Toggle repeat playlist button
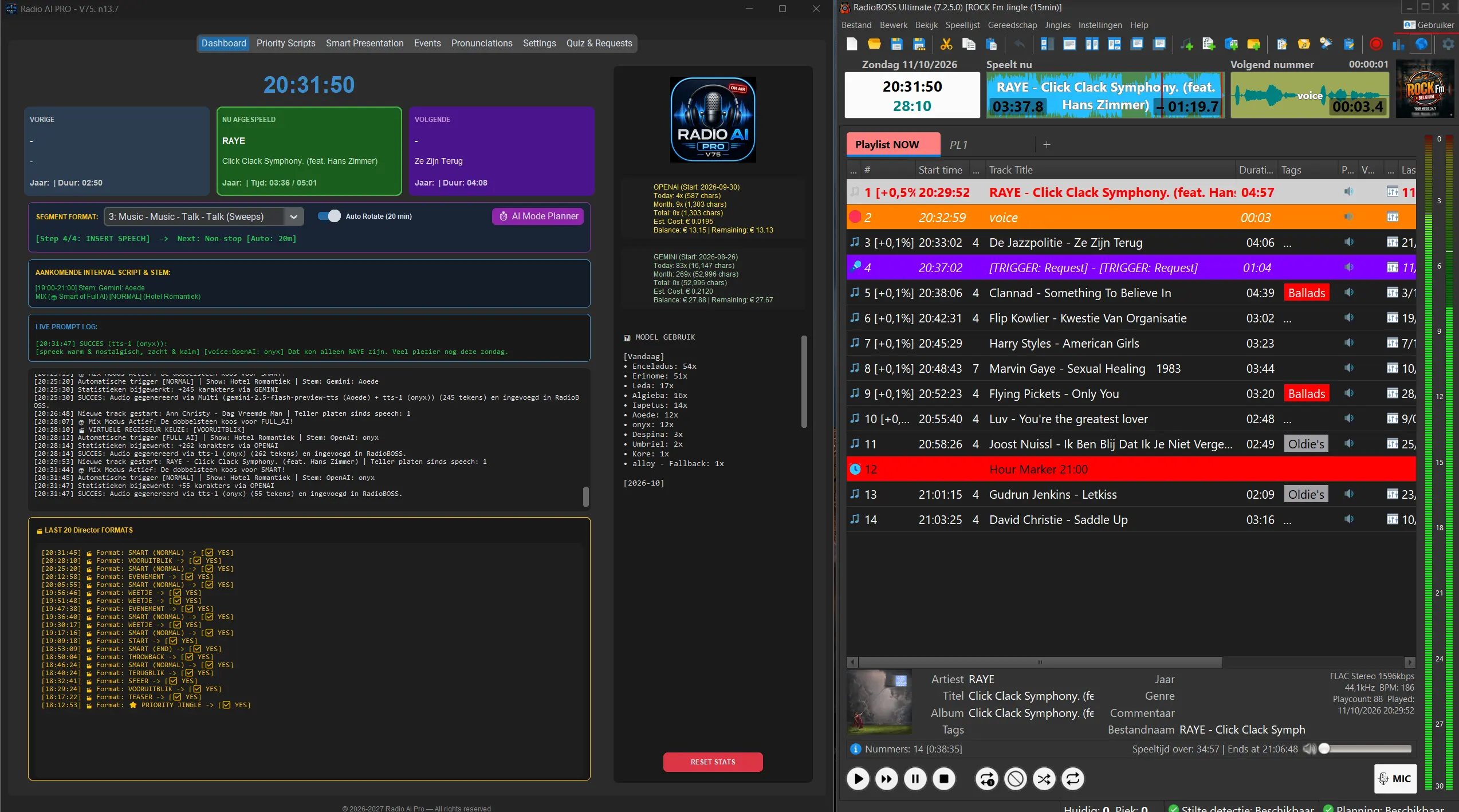This screenshot has height=812, width=1459. (1073, 779)
